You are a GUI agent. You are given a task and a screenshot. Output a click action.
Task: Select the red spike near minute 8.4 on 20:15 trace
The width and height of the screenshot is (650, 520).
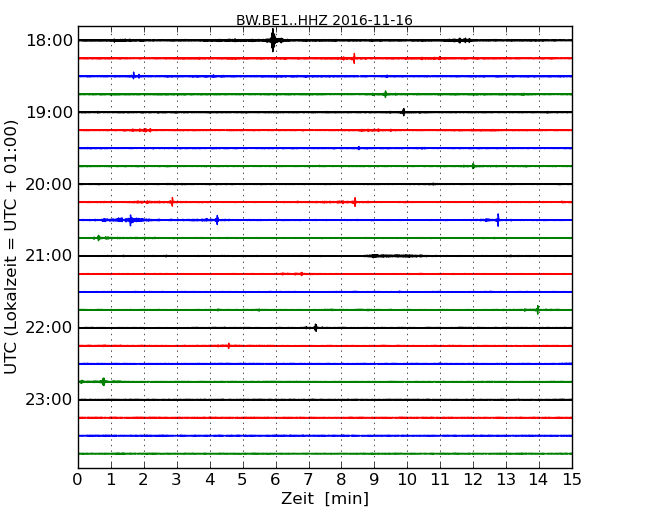(x=354, y=202)
